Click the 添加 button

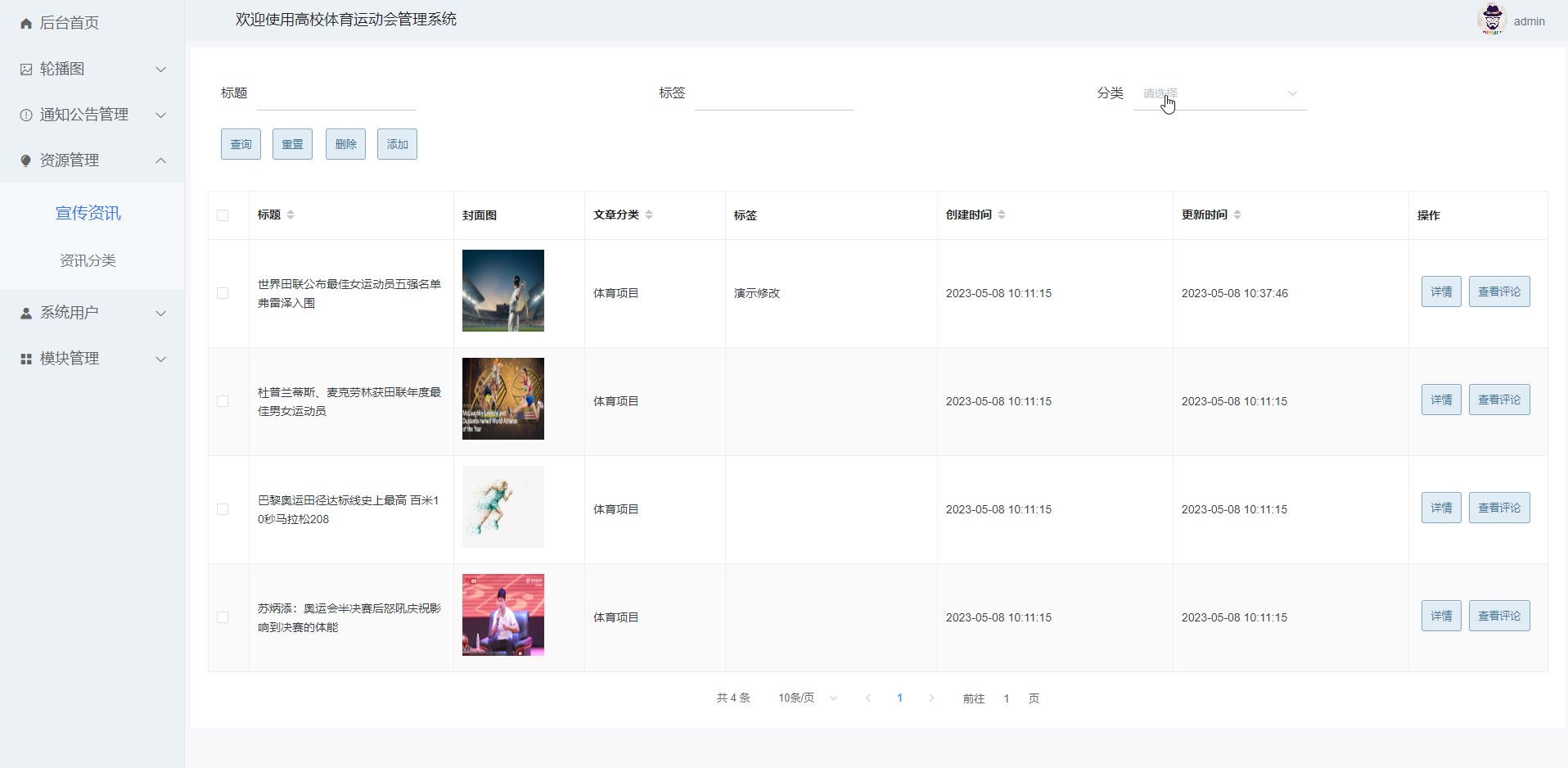pyautogui.click(x=397, y=144)
